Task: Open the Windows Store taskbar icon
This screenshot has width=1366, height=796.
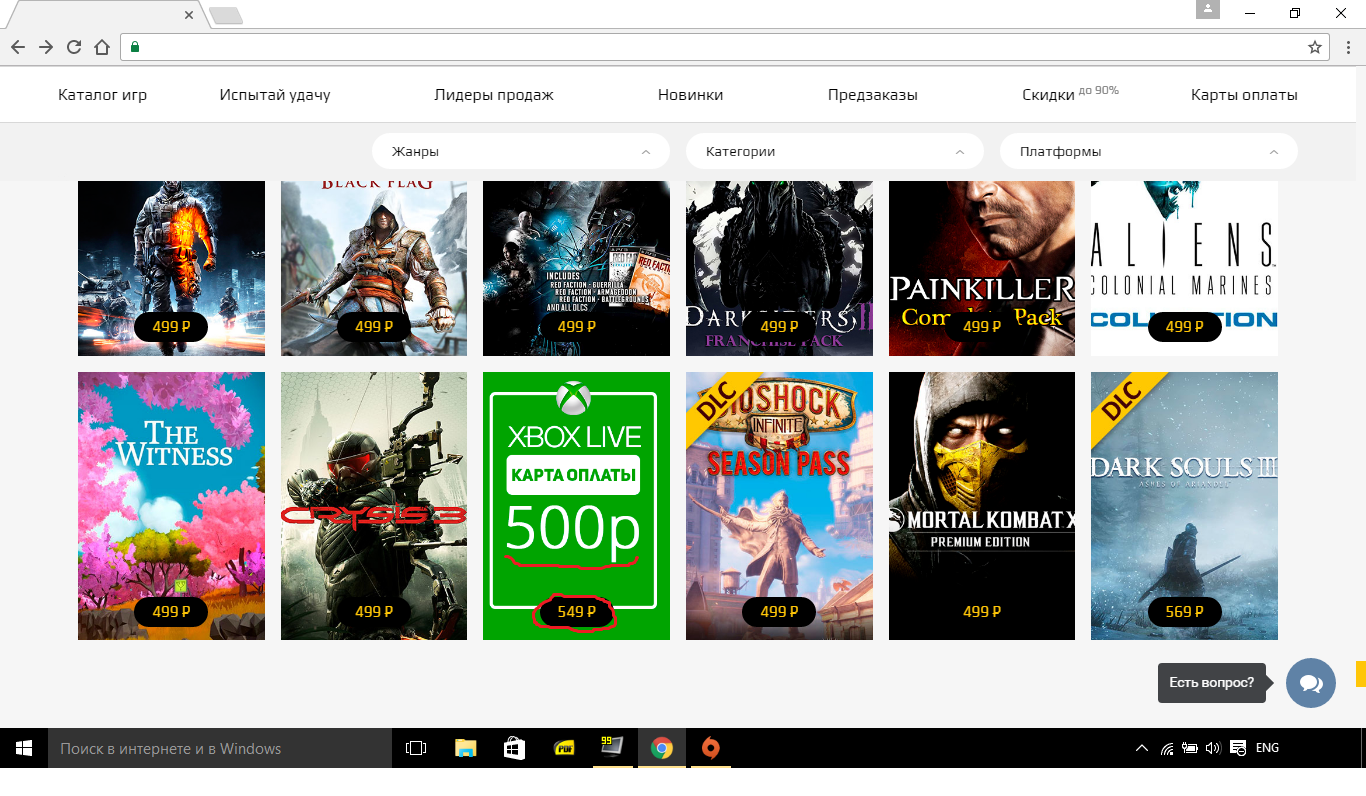Action: (514, 748)
